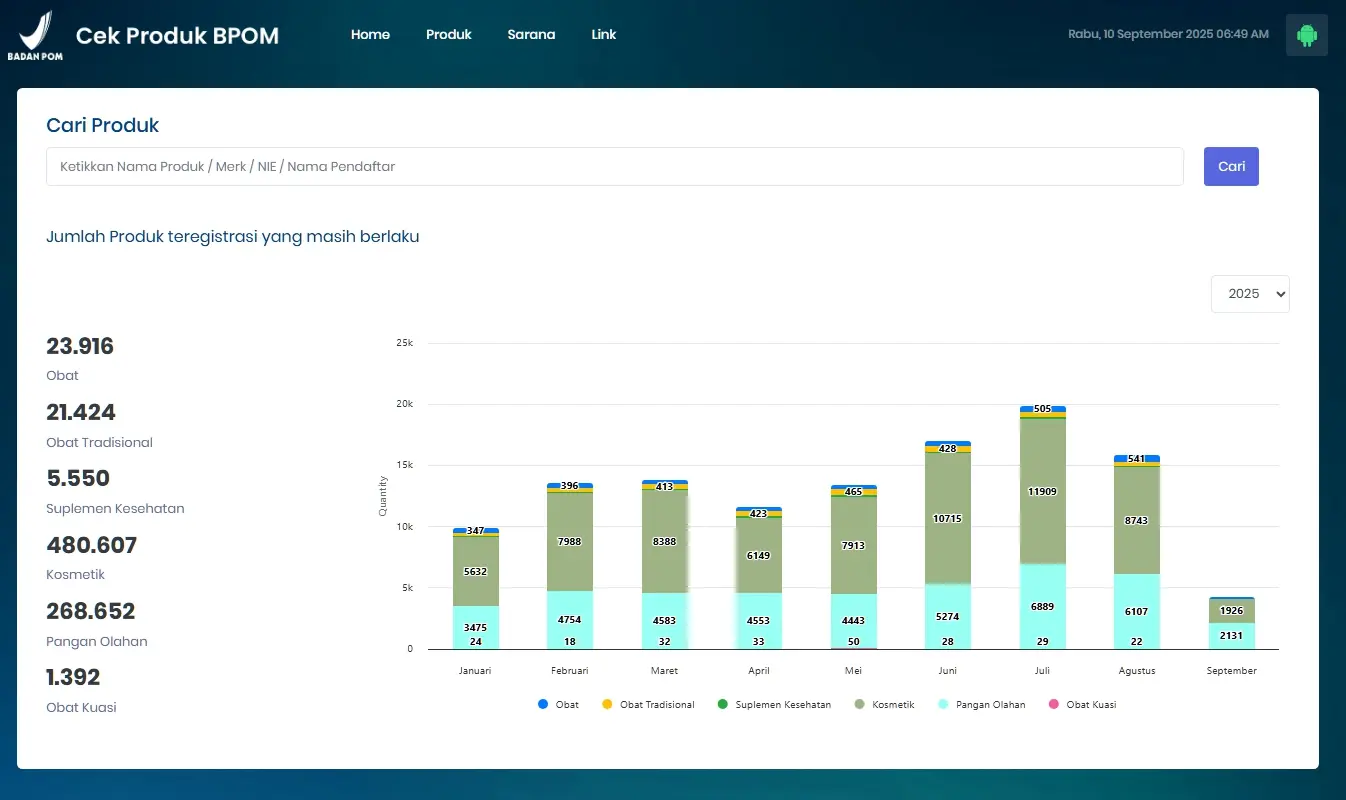Open the Android app icon button
This screenshot has height=800, width=1346.
point(1306,35)
